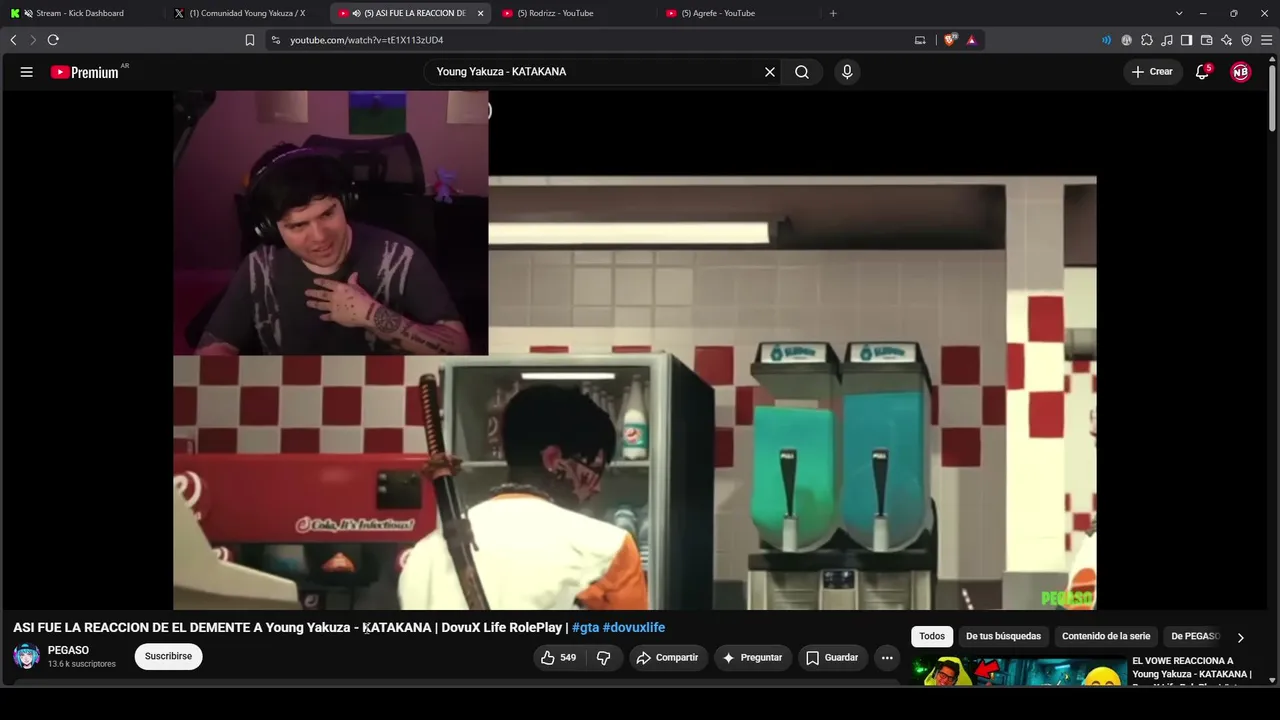
Task: Open the Brave VPN shield icon
Action: (x=1246, y=40)
